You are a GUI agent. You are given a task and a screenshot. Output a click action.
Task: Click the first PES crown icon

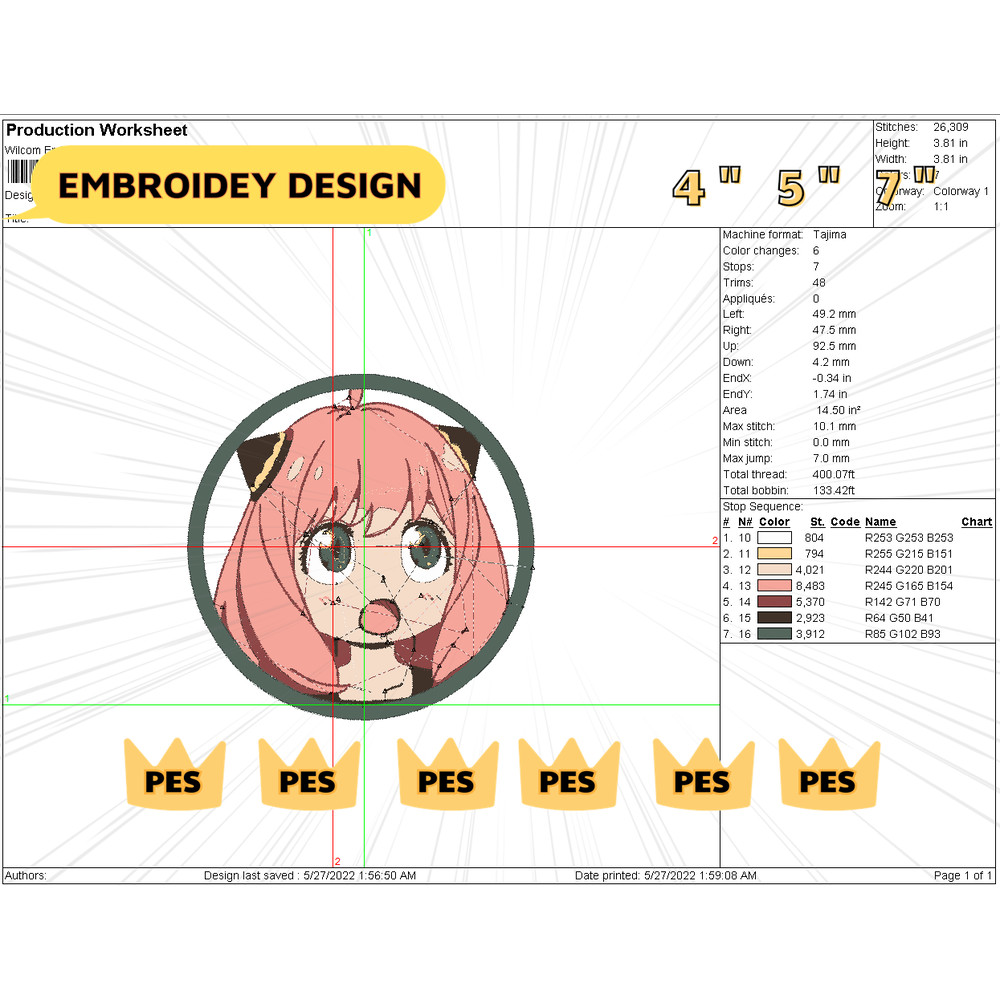click(x=172, y=778)
